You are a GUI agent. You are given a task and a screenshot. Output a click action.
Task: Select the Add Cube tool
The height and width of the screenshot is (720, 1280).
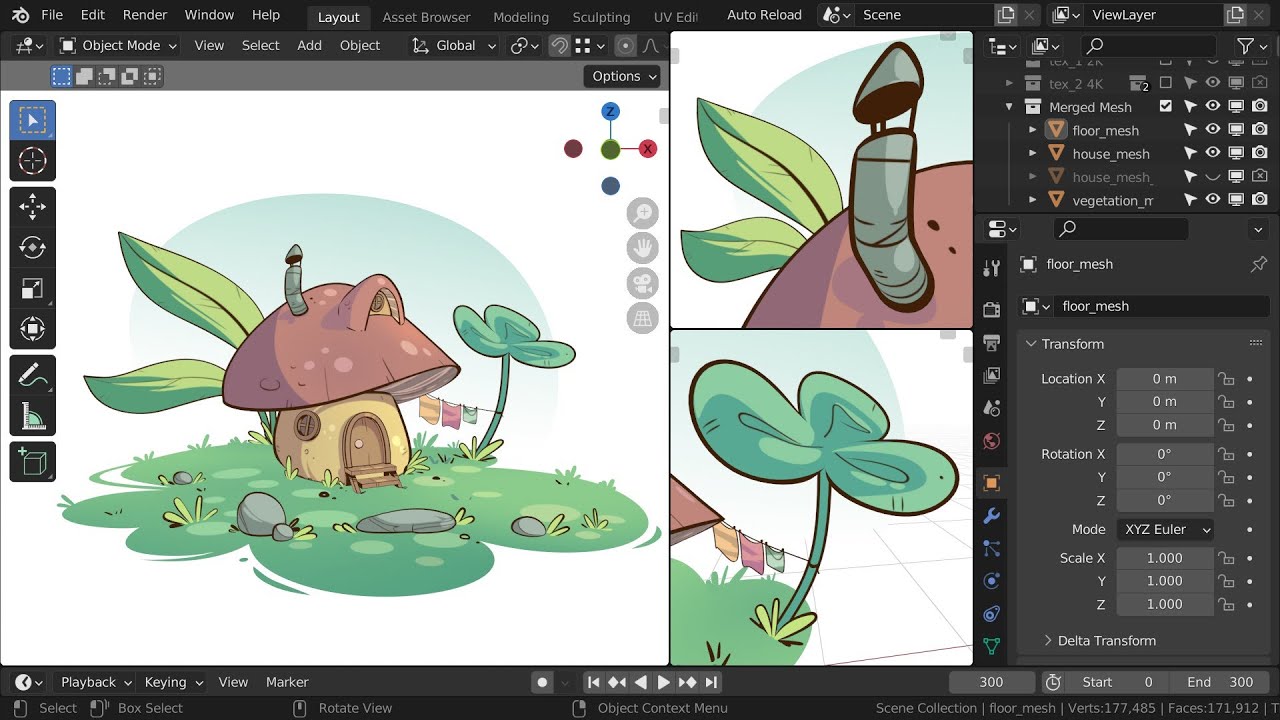[x=33, y=462]
